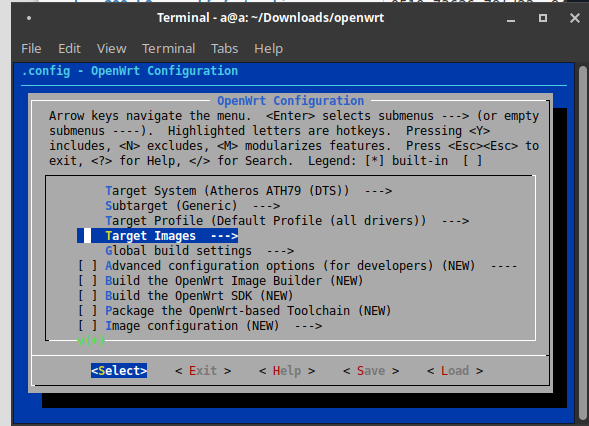Open the File menu

tap(31, 48)
